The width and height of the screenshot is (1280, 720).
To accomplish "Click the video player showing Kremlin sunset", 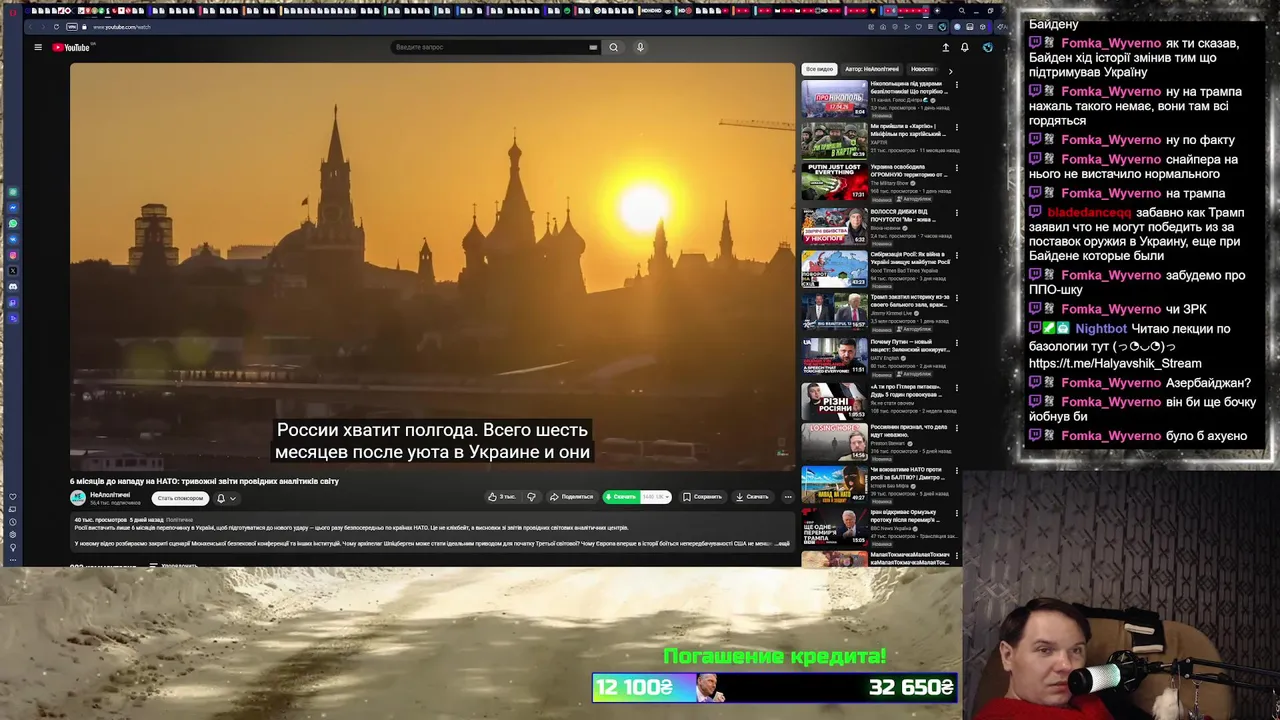I will 433,266.
